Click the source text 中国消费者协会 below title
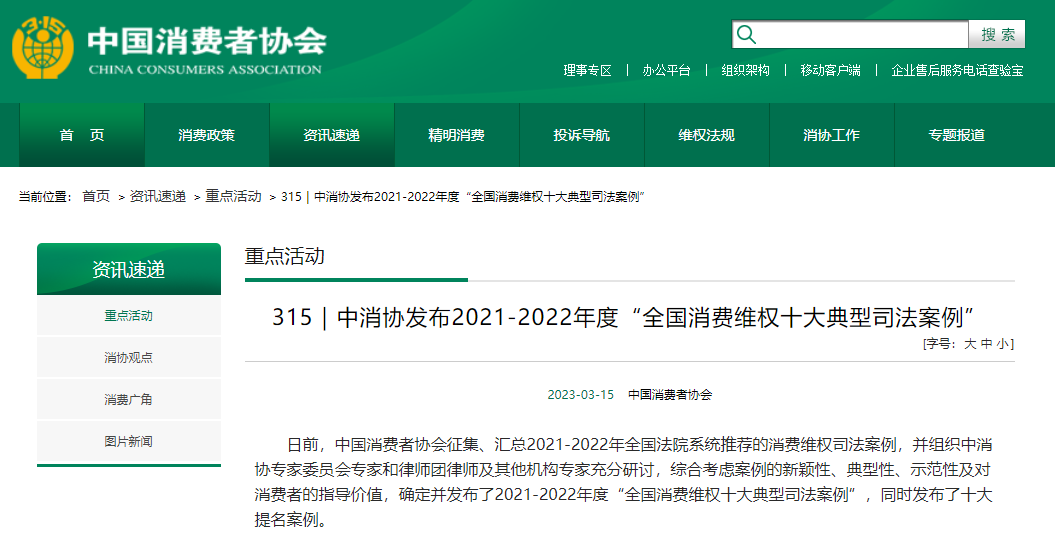 670,395
